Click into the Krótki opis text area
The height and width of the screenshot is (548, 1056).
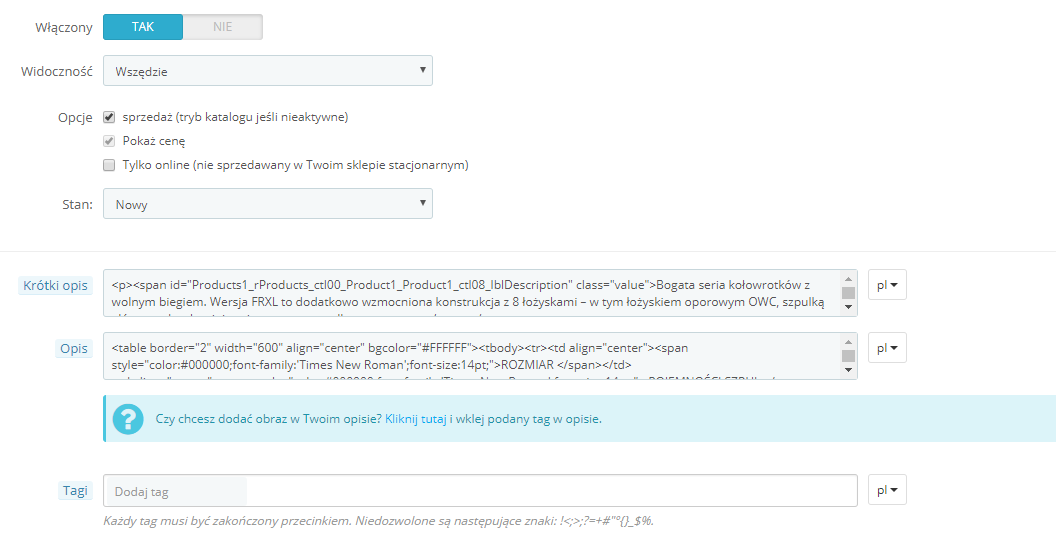click(x=470, y=294)
